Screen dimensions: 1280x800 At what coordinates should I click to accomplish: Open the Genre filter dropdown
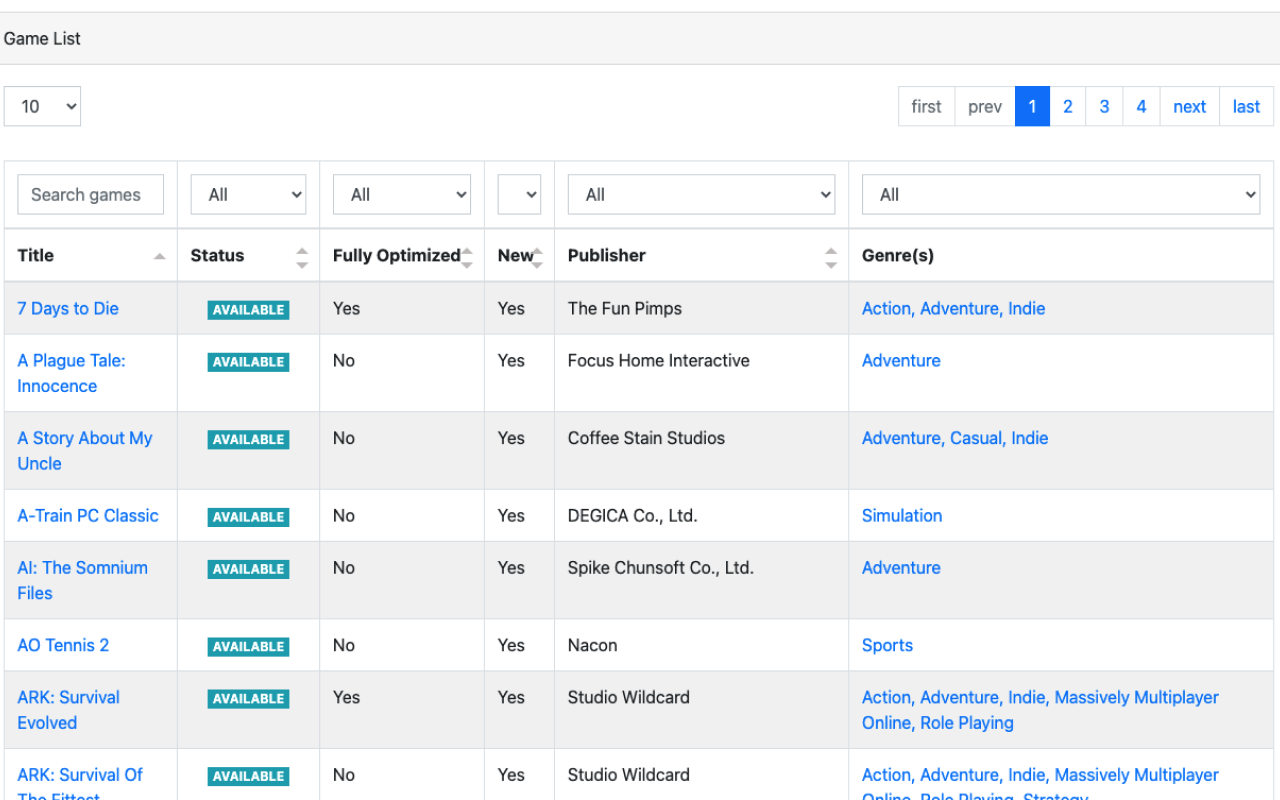click(x=1061, y=195)
